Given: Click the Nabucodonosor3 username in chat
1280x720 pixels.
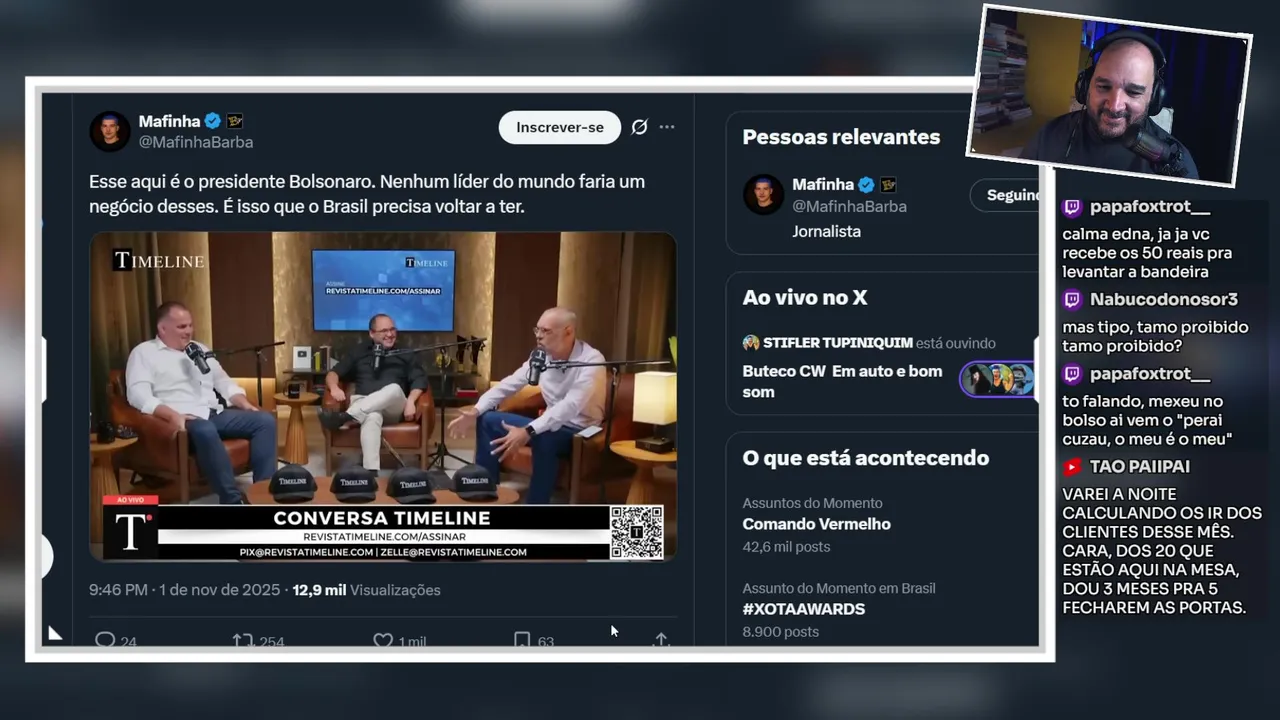Looking at the screenshot, I should click(x=1164, y=300).
